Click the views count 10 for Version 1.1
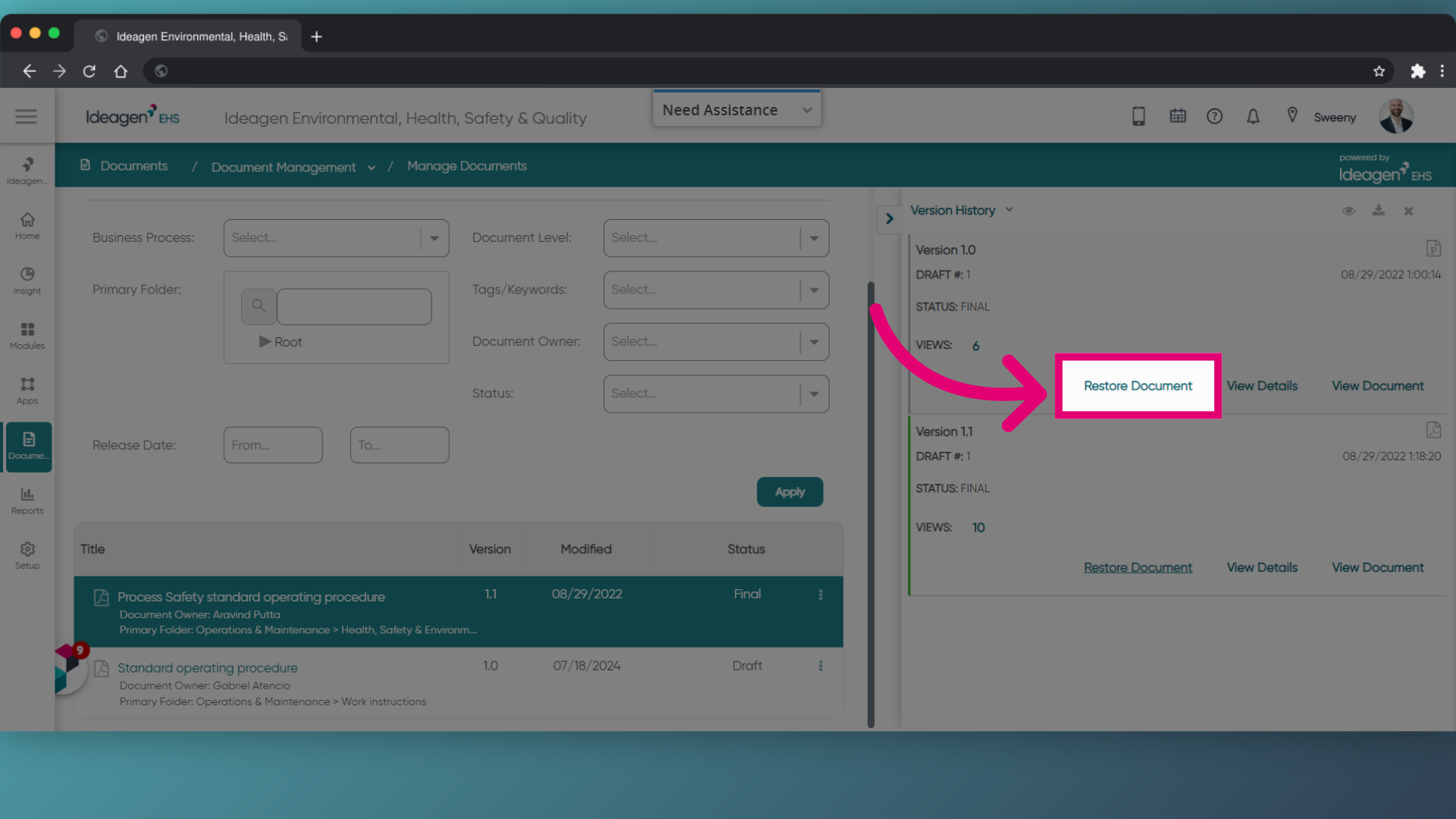The height and width of the screenshot is (819, 1456). [978, 527]
